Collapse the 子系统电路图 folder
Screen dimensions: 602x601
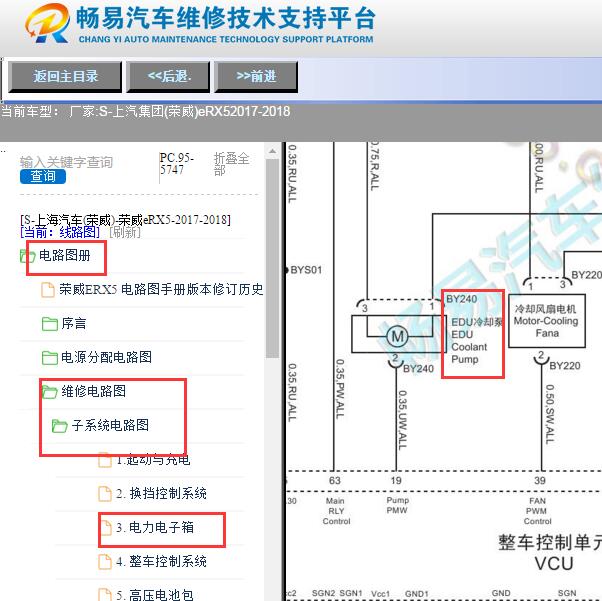tap(110, 425)
